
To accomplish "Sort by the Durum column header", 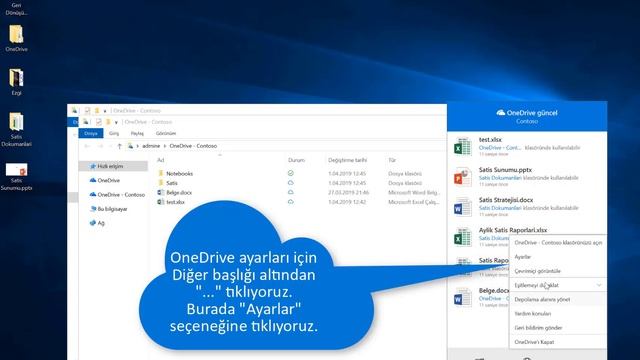I will pyautogui.click(x=296, y=160).
